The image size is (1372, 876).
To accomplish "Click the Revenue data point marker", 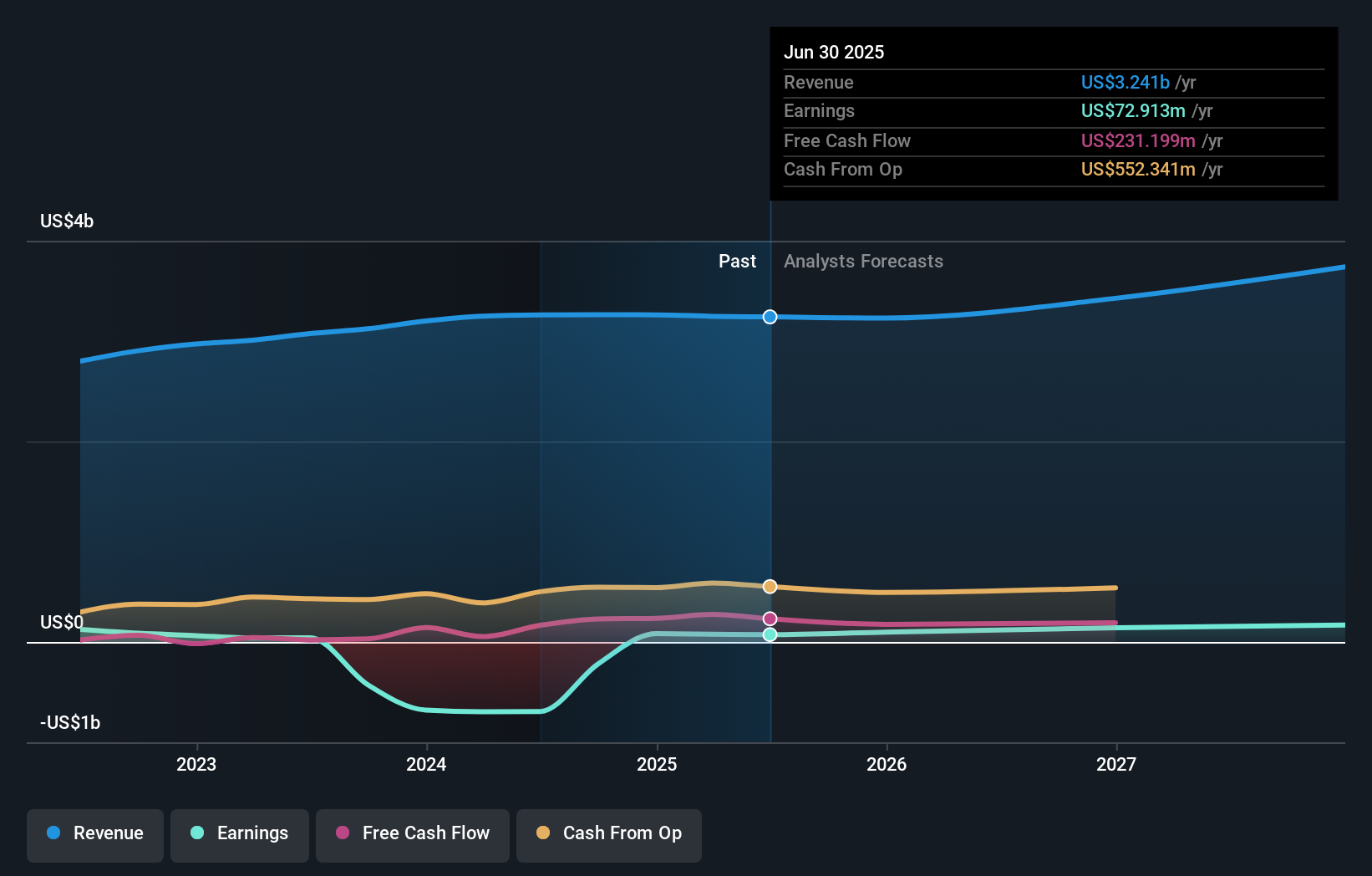I will [x=770, y=317].
